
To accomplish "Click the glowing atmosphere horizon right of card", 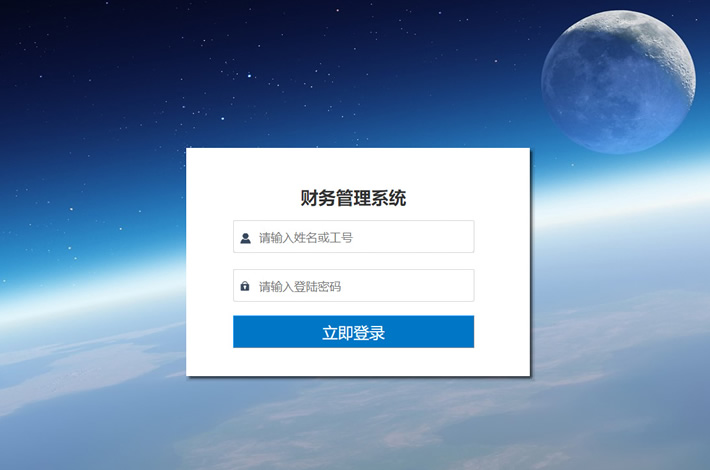I will (x=620, y=195).
